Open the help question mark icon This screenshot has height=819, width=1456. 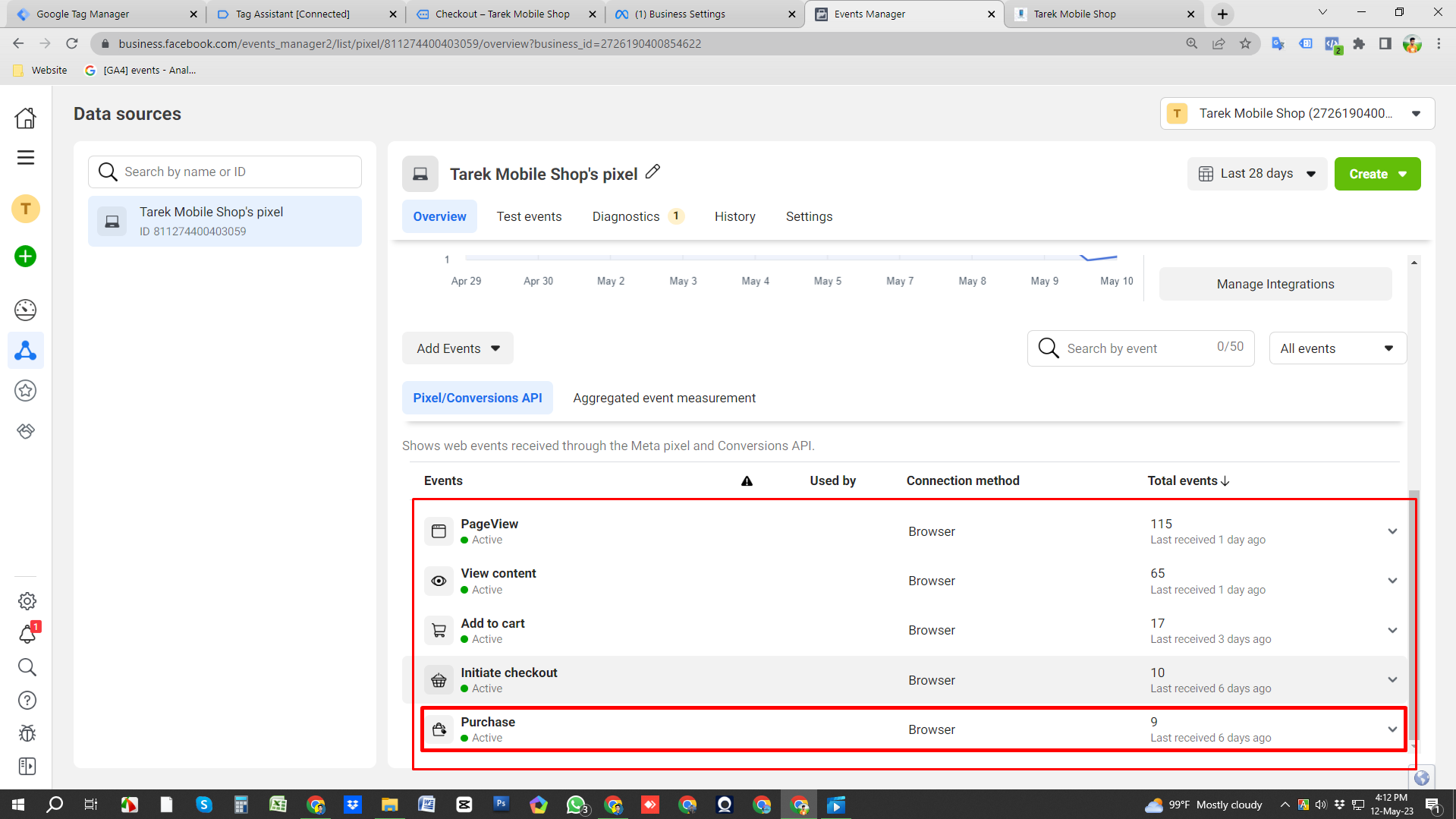pyautogui.click(x=27, y=700)
